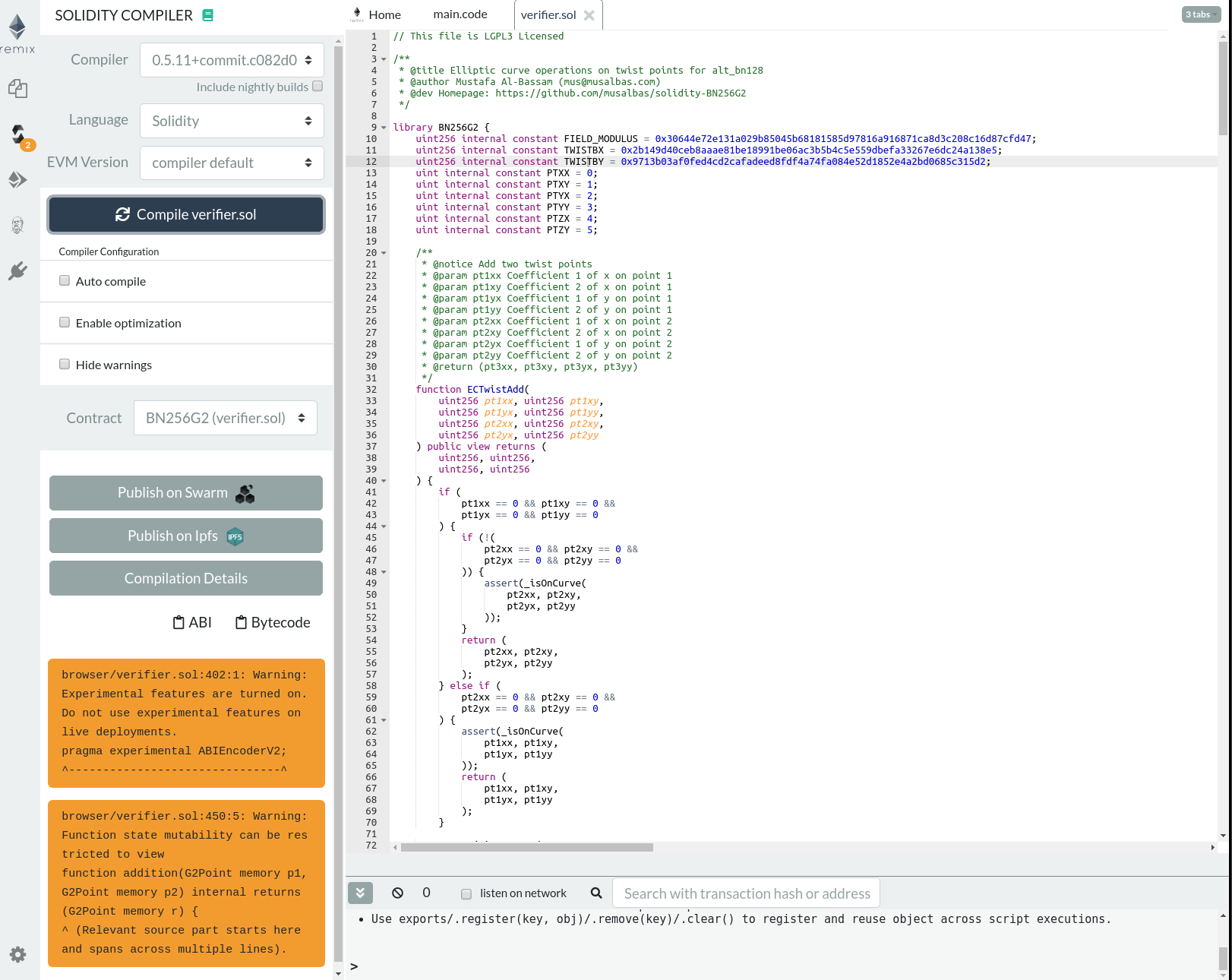Copy ABI to clipboard
Image resolution: width=1232 pixels, height=980 pixels.
[x=192, y=622]
